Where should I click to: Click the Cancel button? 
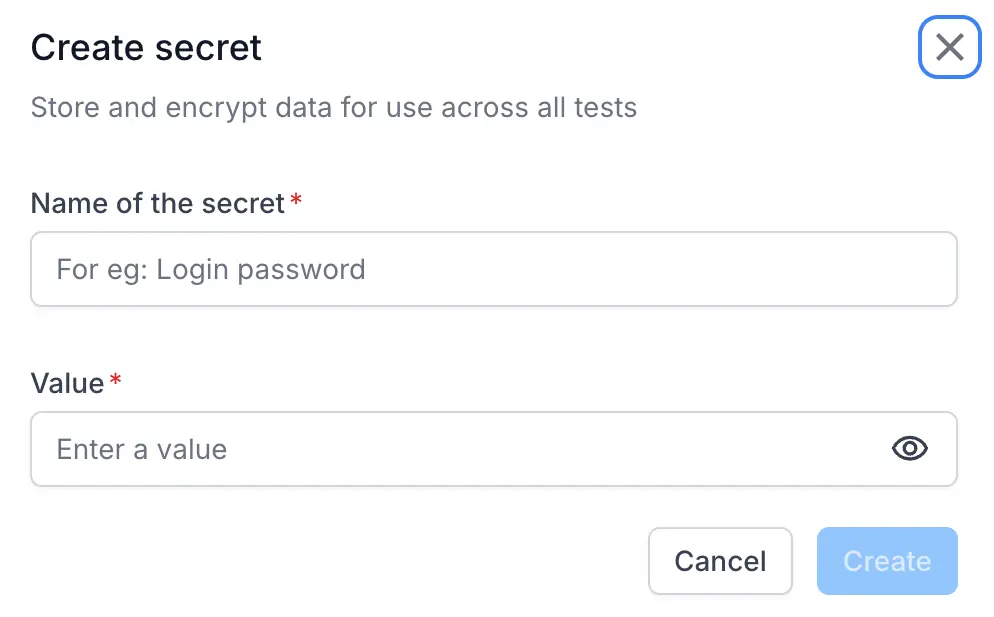pyautogui.click(x=720, y=561)
